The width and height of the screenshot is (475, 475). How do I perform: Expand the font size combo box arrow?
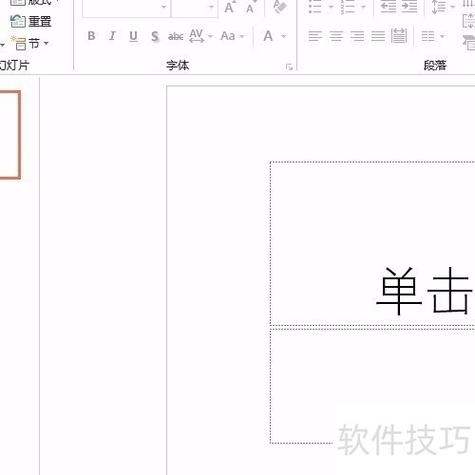pos(211,6)
